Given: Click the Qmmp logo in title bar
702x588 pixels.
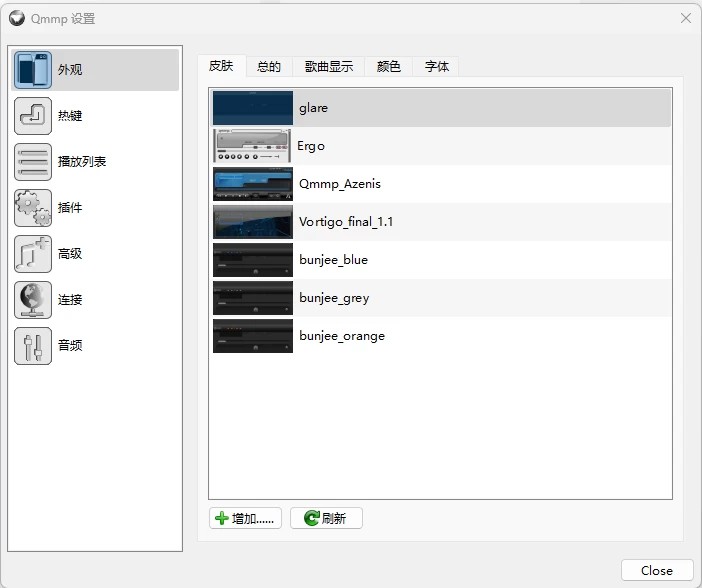Looking at the screenshot, I should click(16, 18).
